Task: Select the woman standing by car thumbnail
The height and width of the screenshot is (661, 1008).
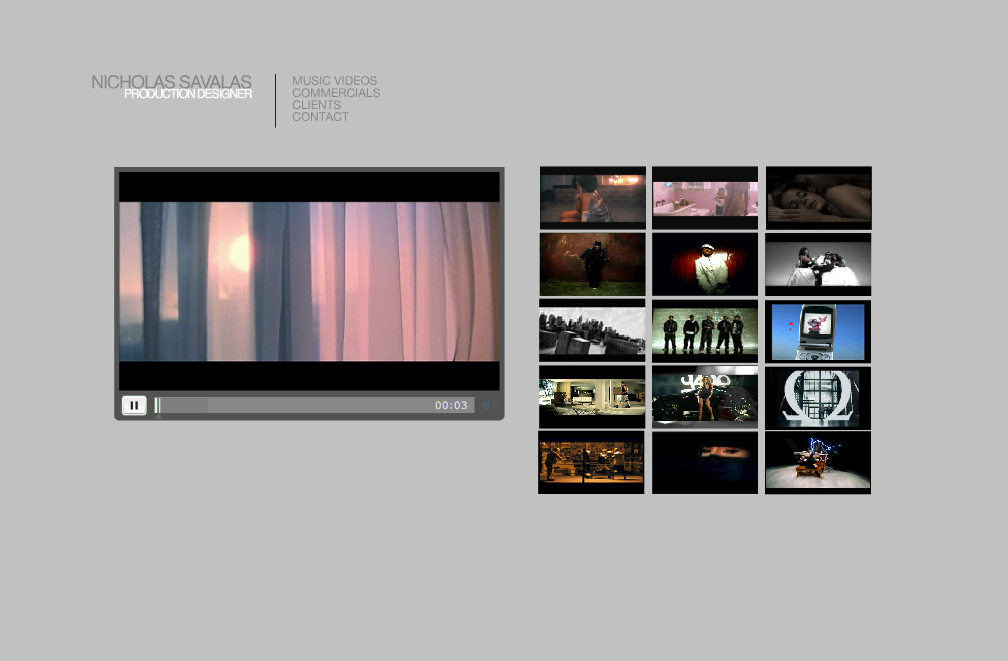Action: click(705, 397)
